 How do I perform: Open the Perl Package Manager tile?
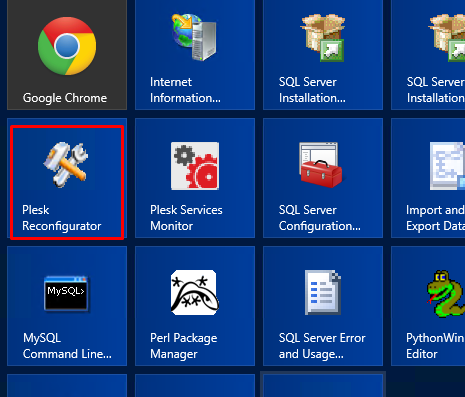point(195,306)
